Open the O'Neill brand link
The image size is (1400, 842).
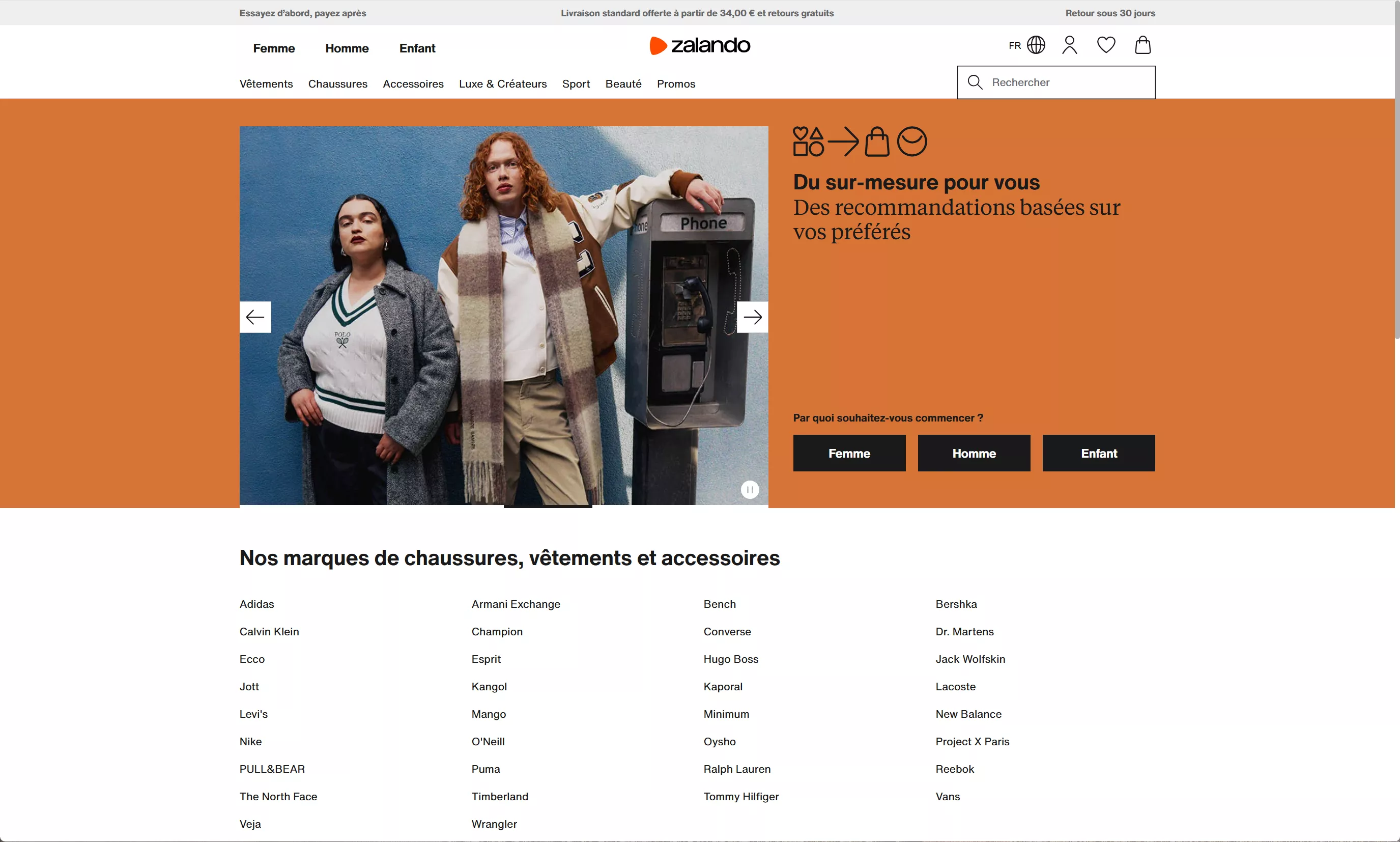[x=488, y=742]
